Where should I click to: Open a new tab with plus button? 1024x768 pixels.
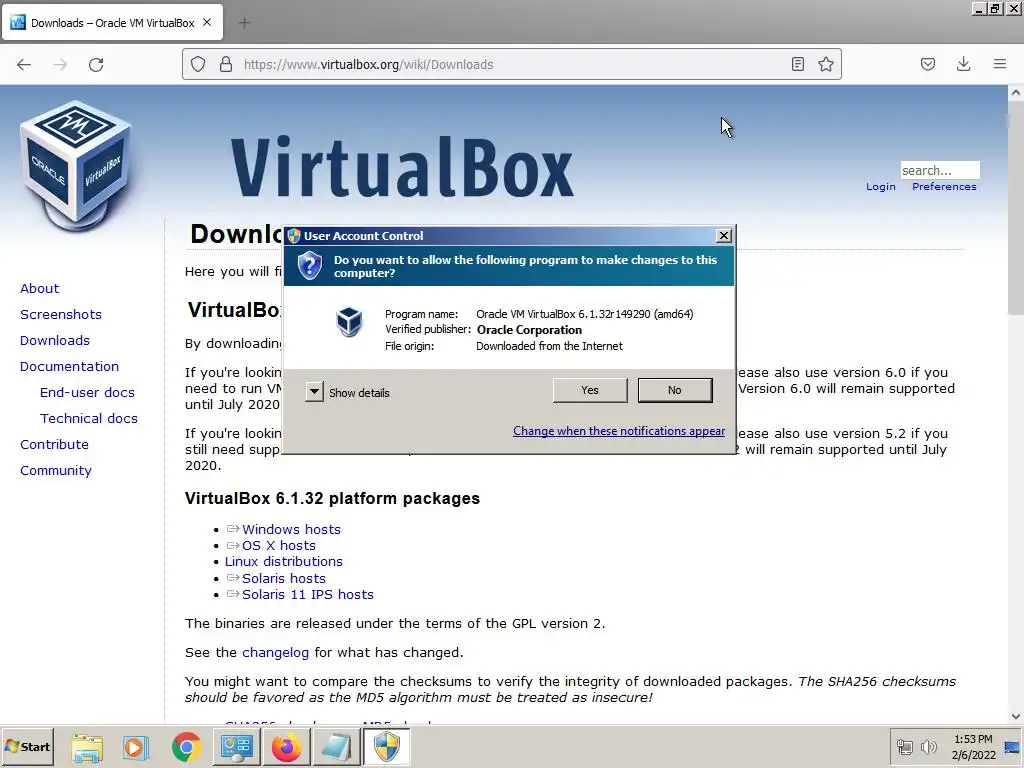[x=244, y=23]
